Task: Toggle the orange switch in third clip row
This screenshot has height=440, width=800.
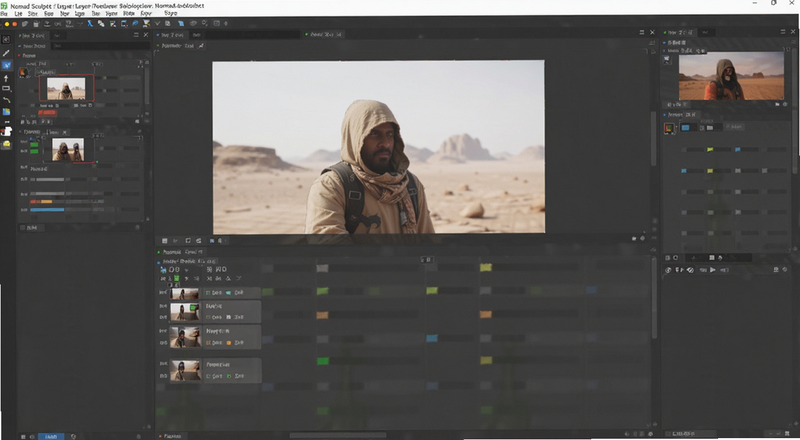Action: 229,343
